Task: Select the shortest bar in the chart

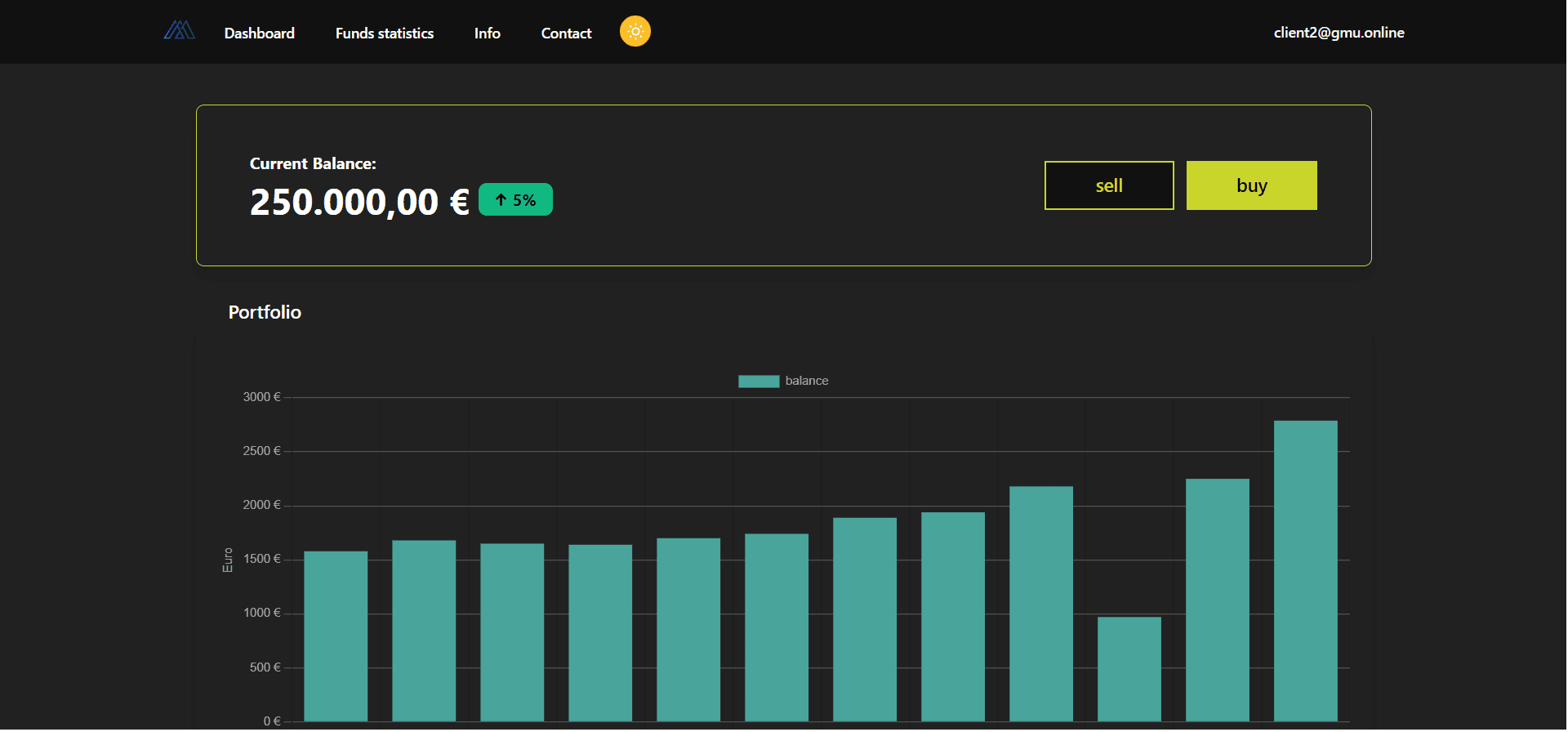Action: click(x=1129, y=668)
